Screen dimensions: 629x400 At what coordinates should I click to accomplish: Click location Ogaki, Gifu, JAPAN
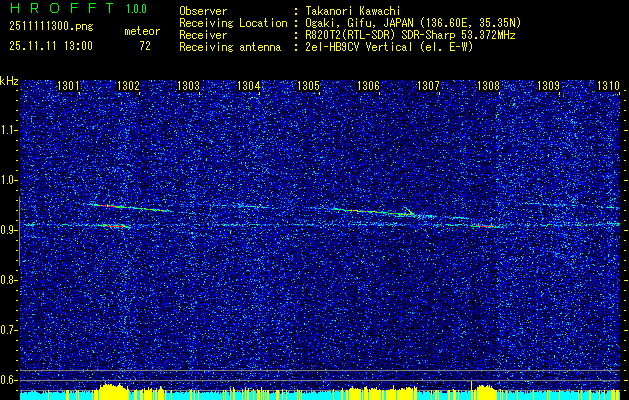[359, 23]
